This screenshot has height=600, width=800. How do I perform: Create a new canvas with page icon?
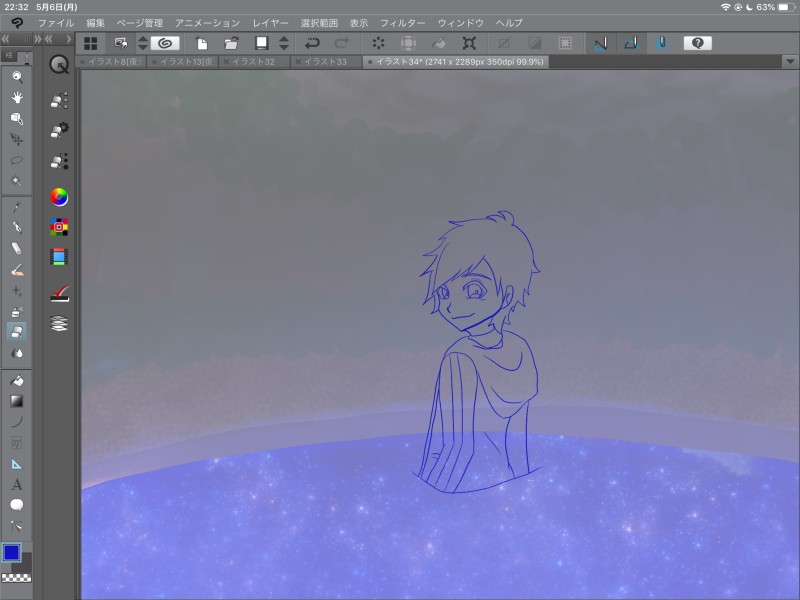point(202,43)
